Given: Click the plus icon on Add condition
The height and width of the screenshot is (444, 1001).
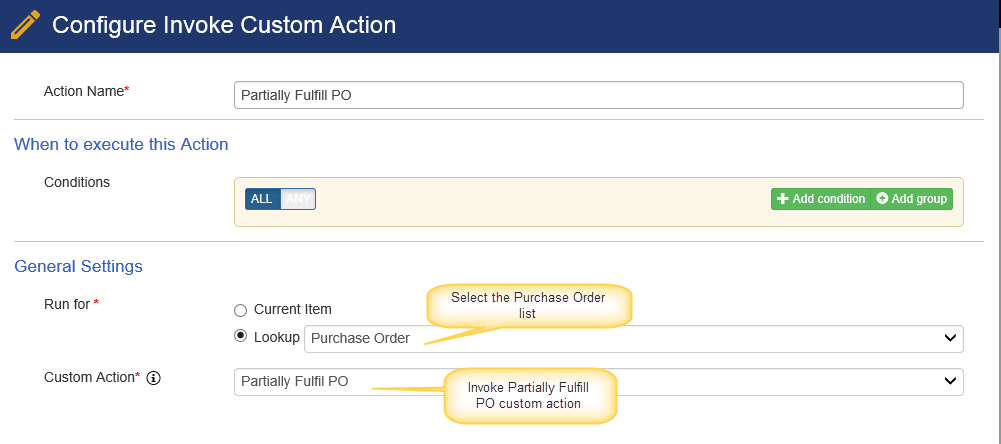Looking at the screenshot, I should (x=783, y=199).
